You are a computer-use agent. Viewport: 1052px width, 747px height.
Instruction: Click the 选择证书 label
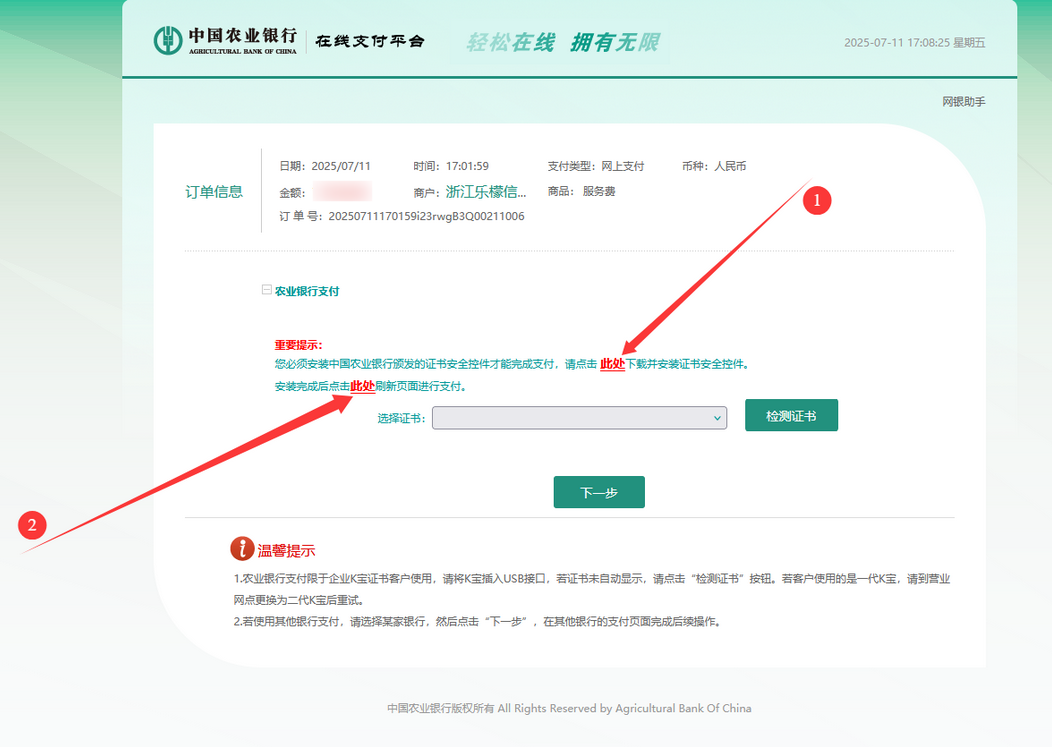tap(401, 419)
